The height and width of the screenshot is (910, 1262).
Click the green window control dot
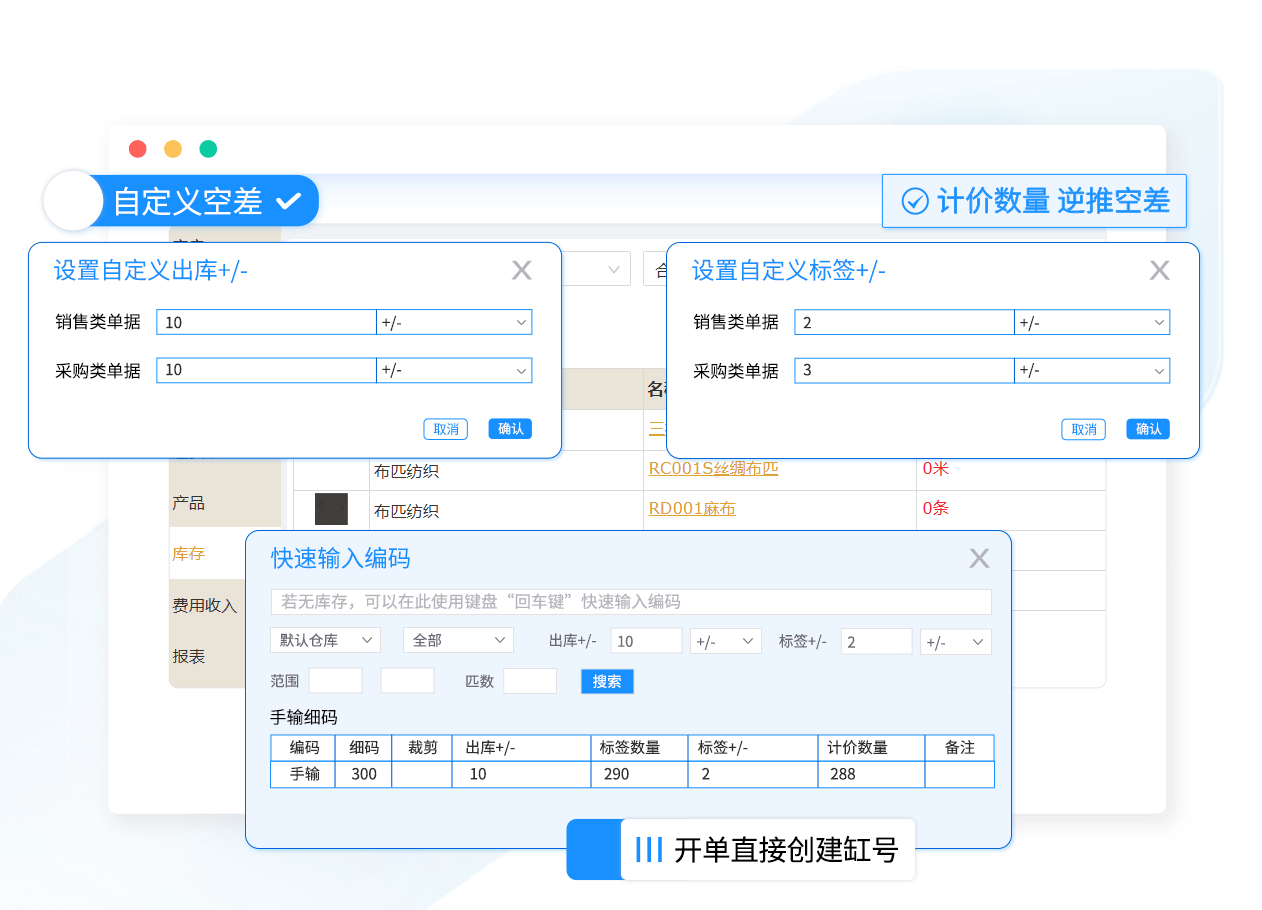coord(208,149)
